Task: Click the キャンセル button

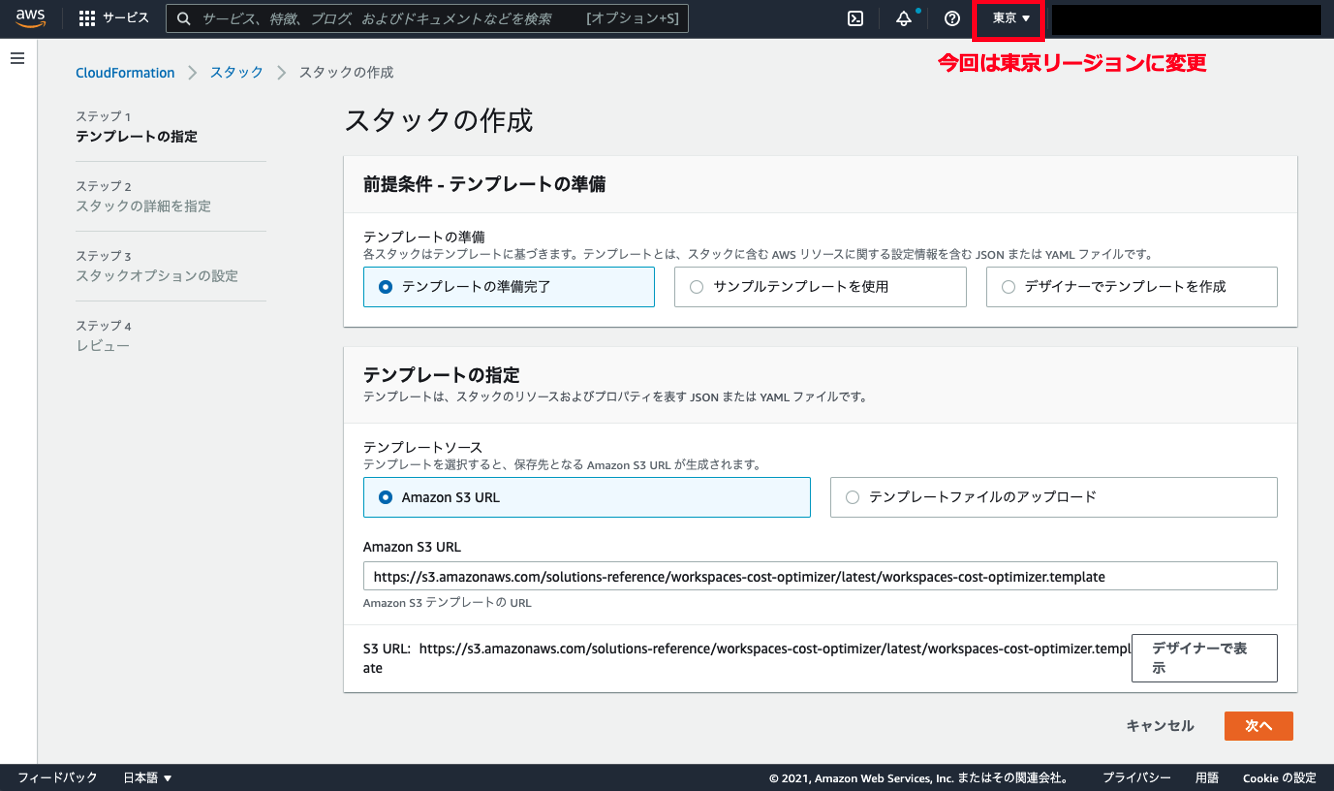Action: (1160, 726)
